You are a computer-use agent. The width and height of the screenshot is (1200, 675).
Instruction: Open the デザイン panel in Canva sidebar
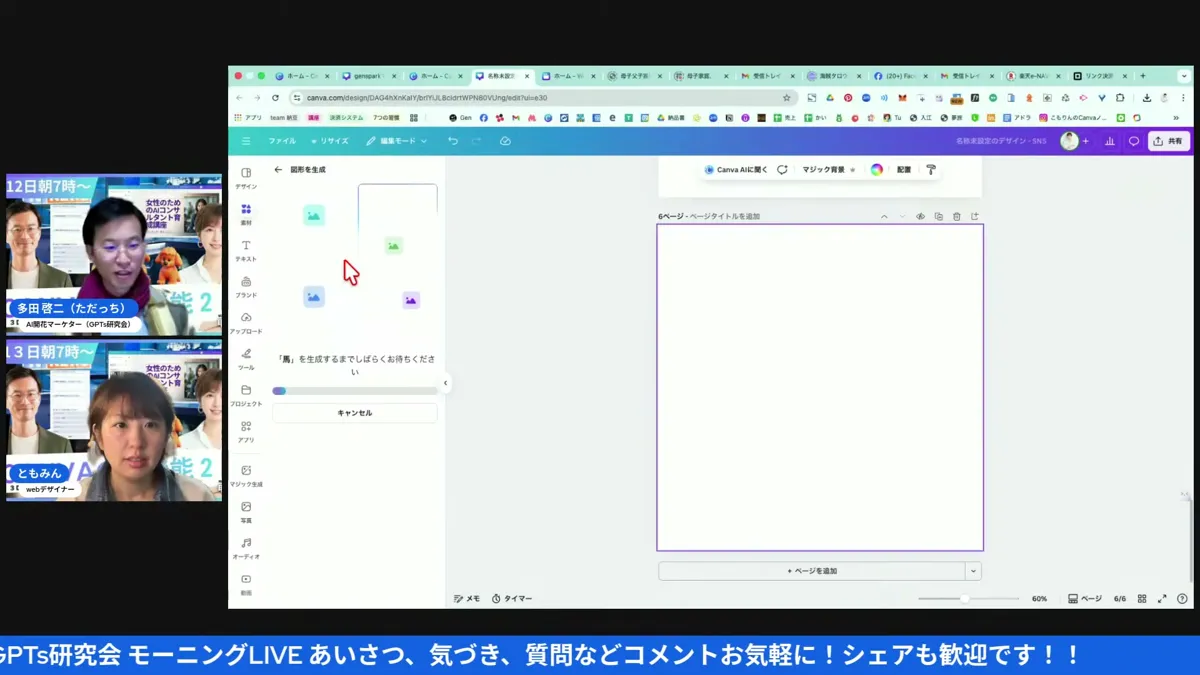tap(246, 178)
